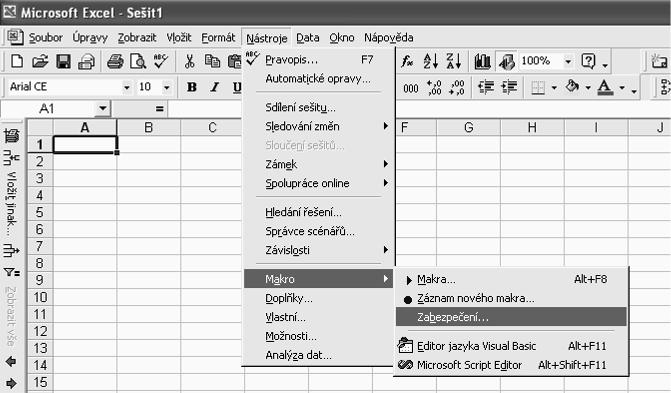The height and width of the screenshot is (393, 671).
Task: Expand the Arial CE font dropdown
Action: tap(127, 87)
